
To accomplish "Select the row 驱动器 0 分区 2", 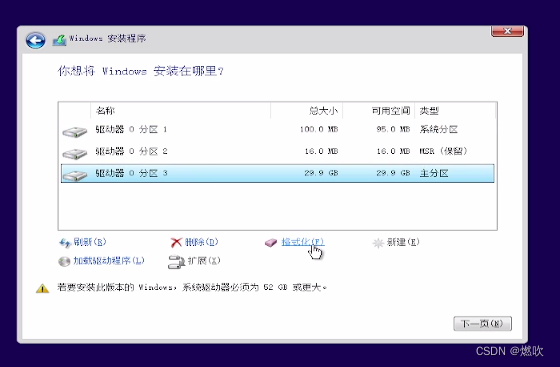I will pyautogui.click(x=278, y=151).
